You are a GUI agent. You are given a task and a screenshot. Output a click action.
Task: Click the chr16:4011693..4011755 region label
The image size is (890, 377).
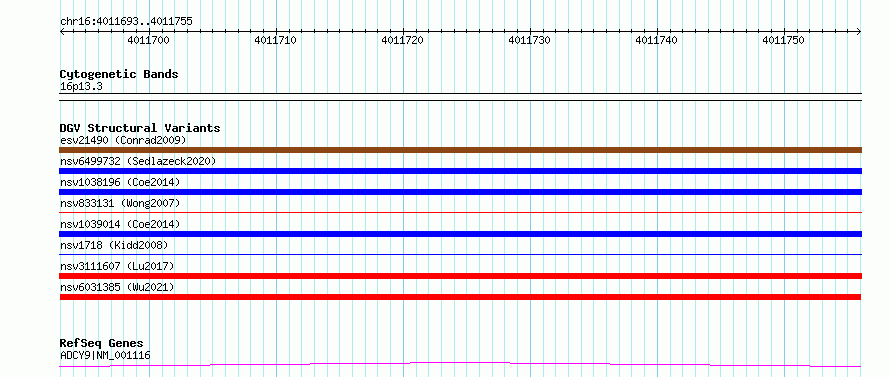(126, 22)
